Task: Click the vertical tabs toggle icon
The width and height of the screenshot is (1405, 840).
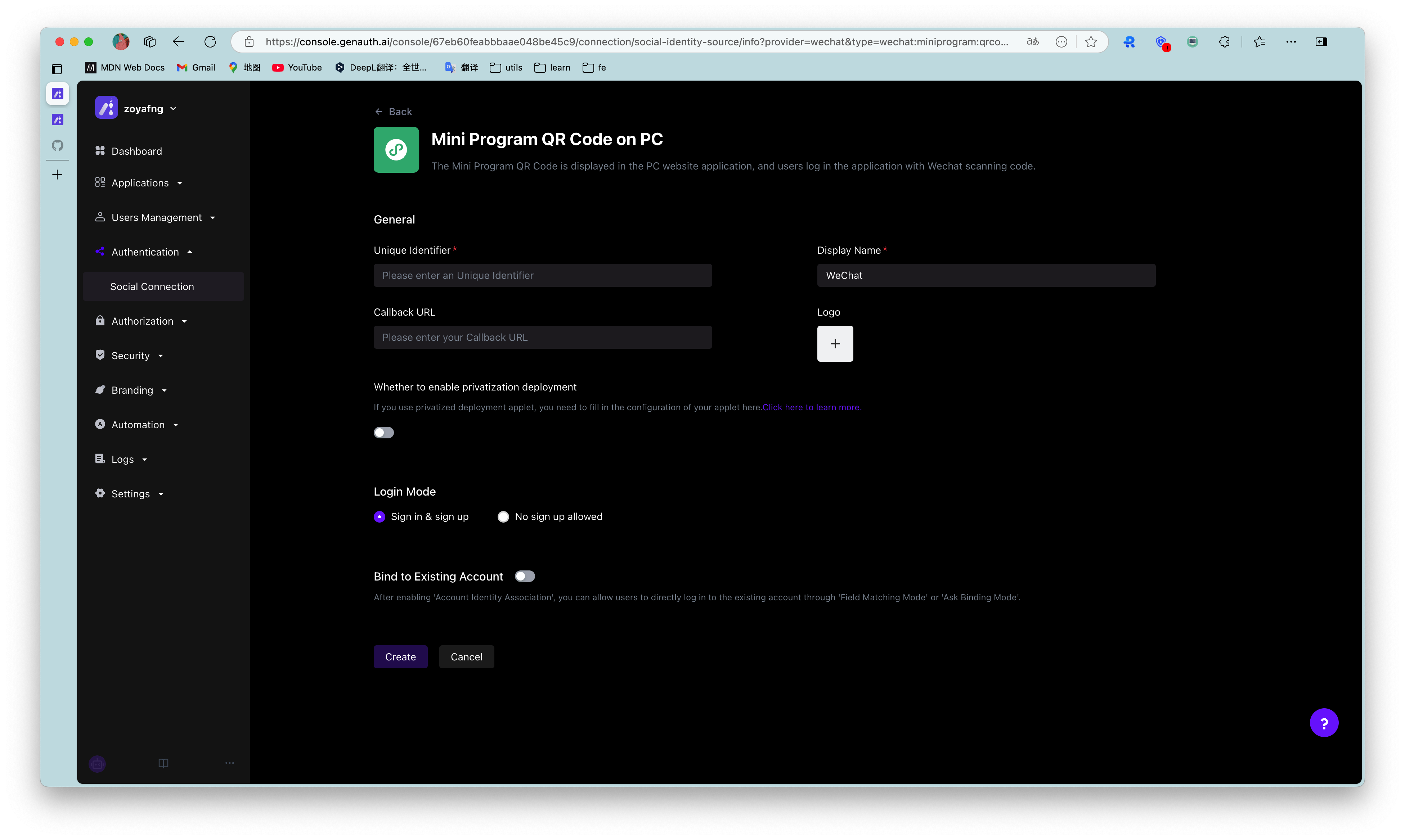Action: click(x=57, y=69)
